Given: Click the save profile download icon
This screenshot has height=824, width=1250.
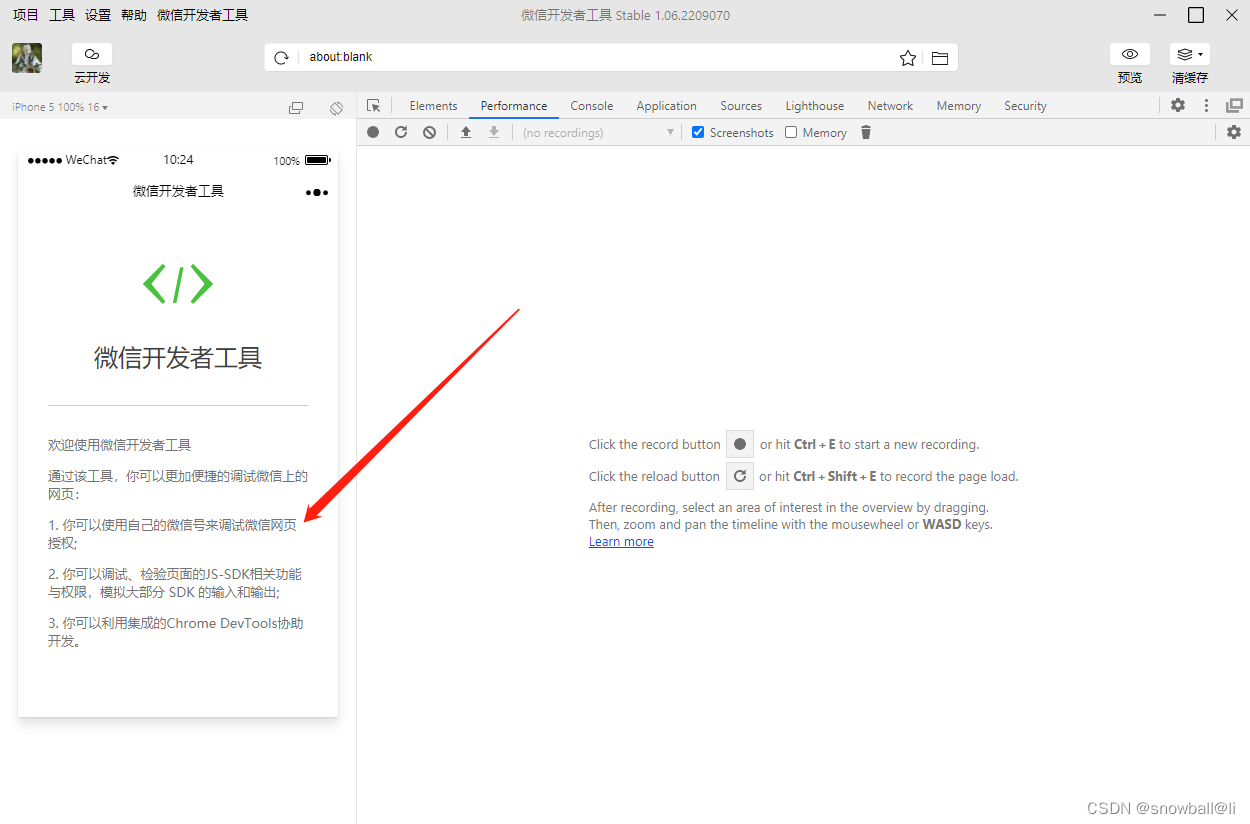Looking at the screenshot, I should [493, 132].
